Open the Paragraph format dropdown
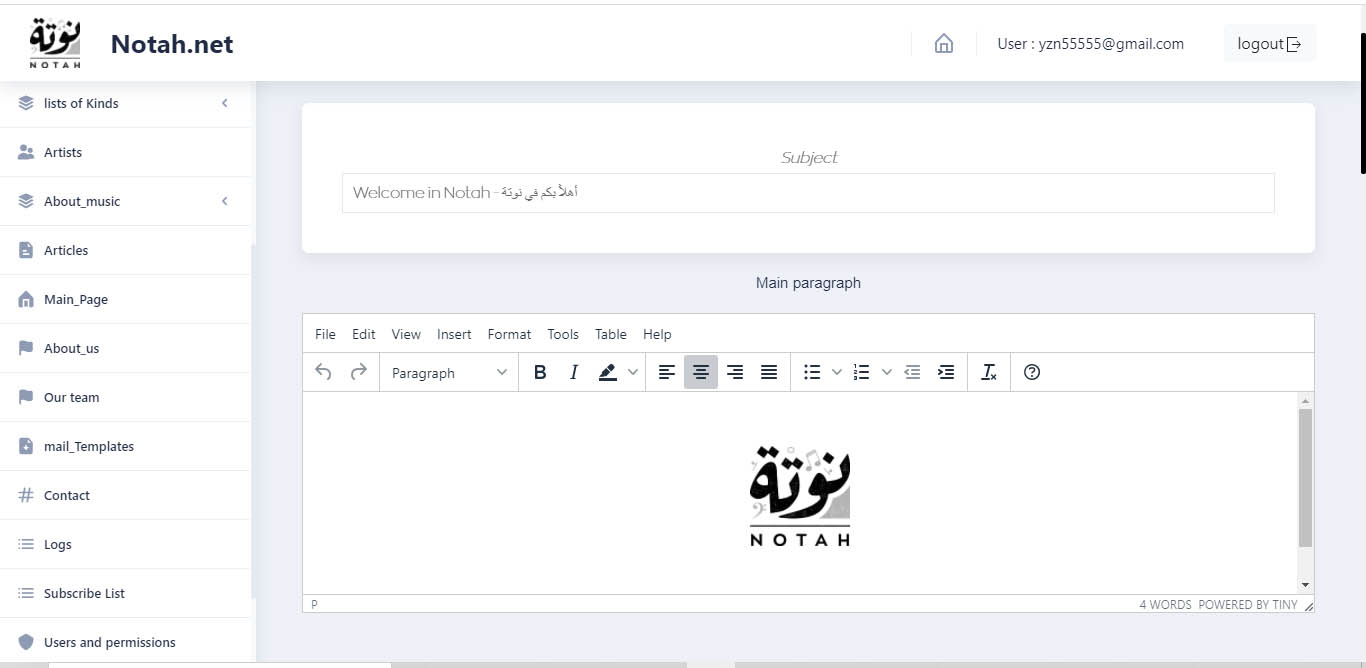Image resolution: width=1366 pixels, height=668 pixels. [x=449, y=373]
